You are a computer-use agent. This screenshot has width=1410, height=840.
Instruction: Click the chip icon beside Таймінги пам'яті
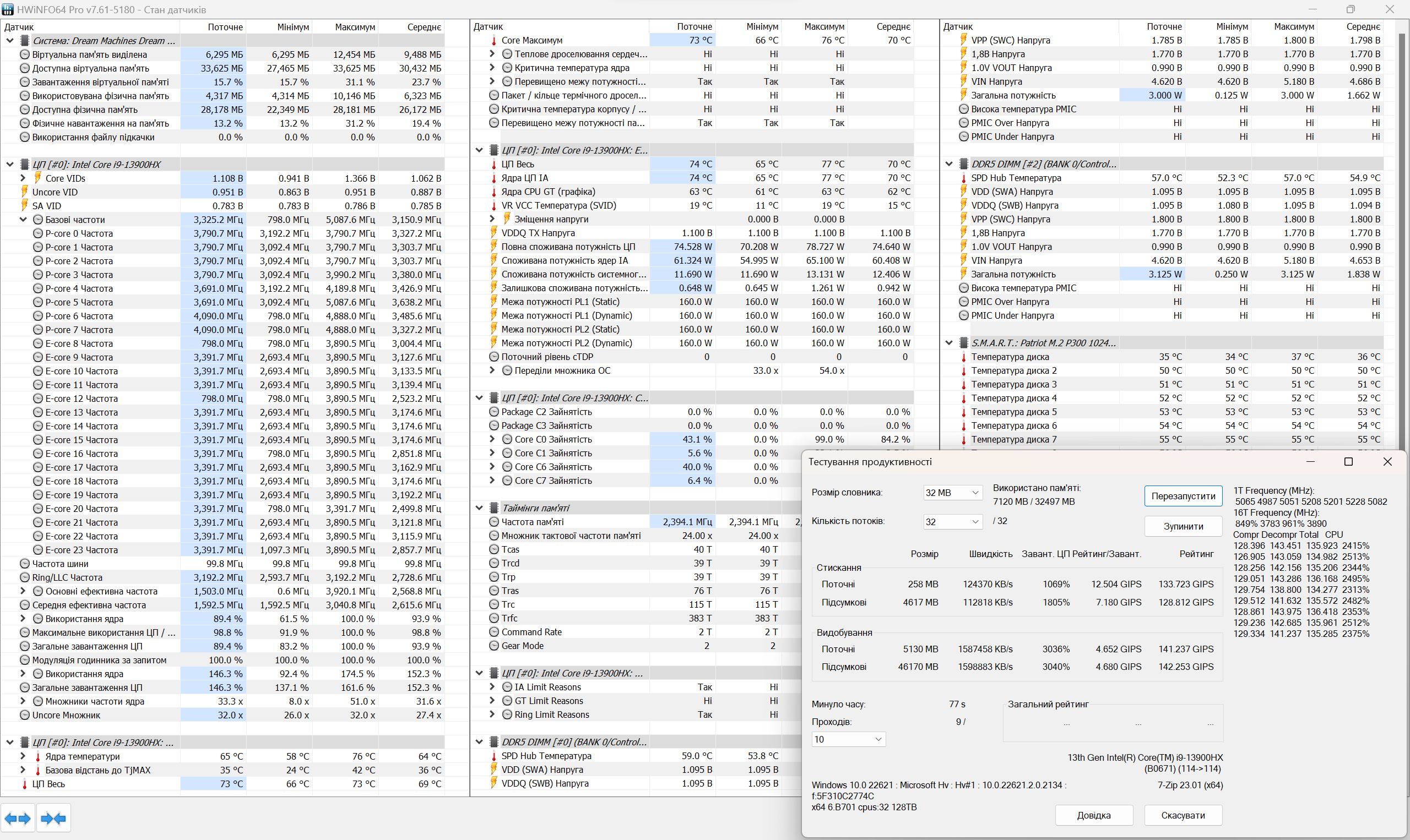(494, 508)
